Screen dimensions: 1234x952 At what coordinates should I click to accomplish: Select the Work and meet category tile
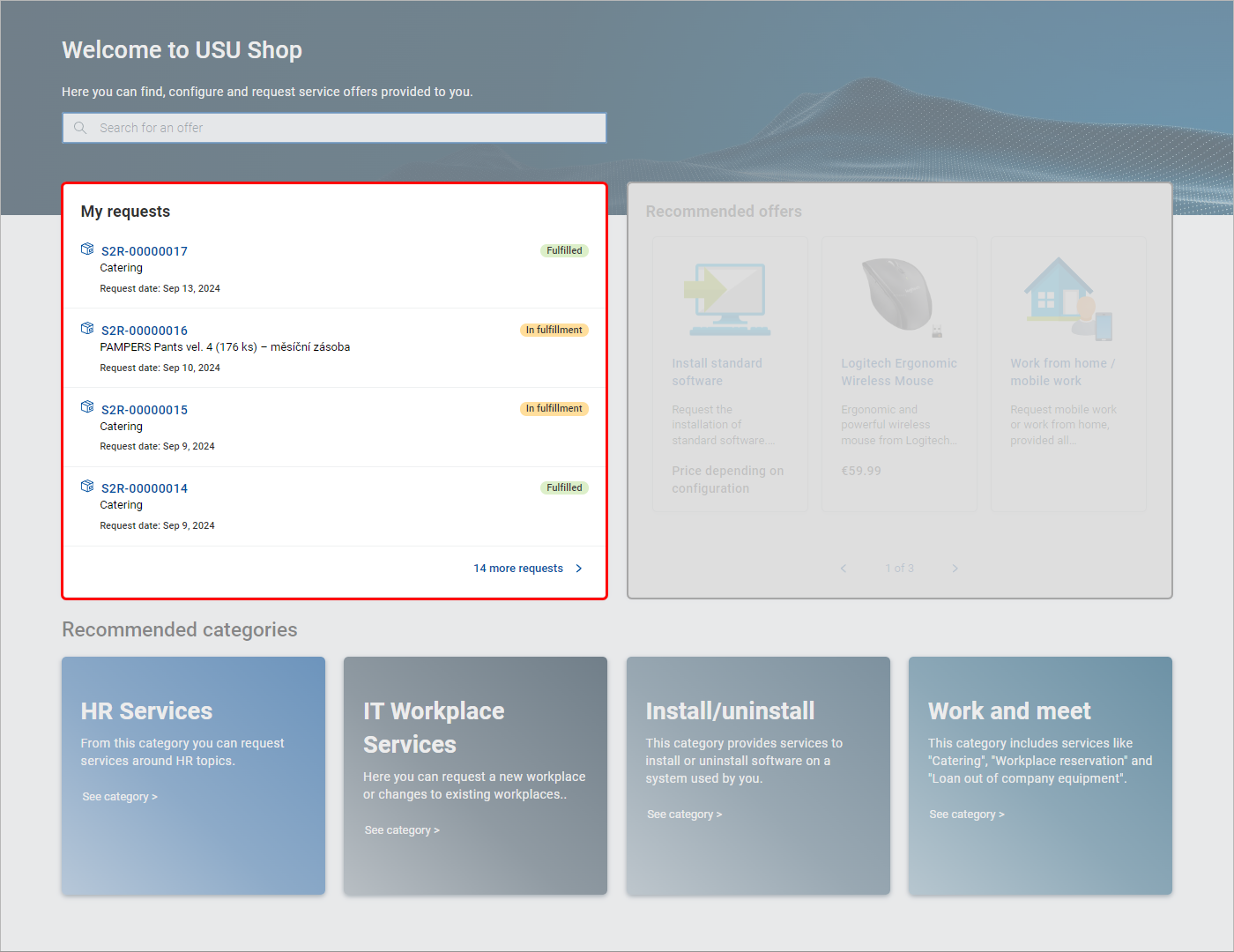tap(1040, 776)
